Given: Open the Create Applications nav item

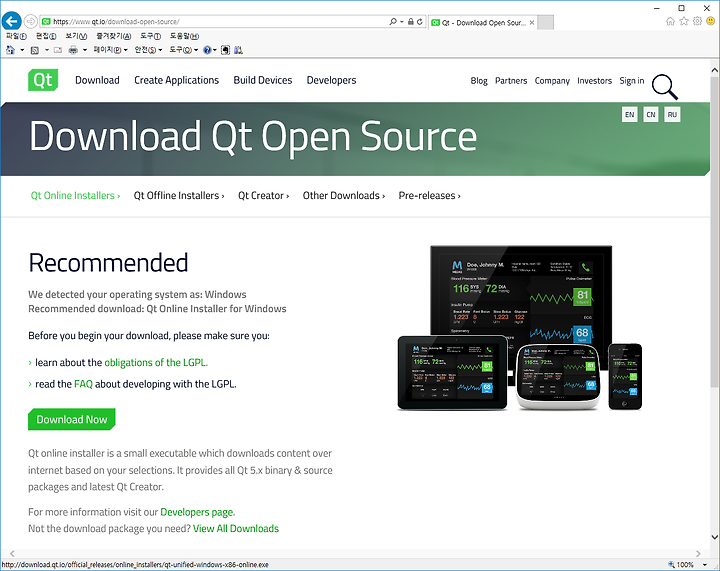Looking at the screenshot, I should click(x=176, y=80).
